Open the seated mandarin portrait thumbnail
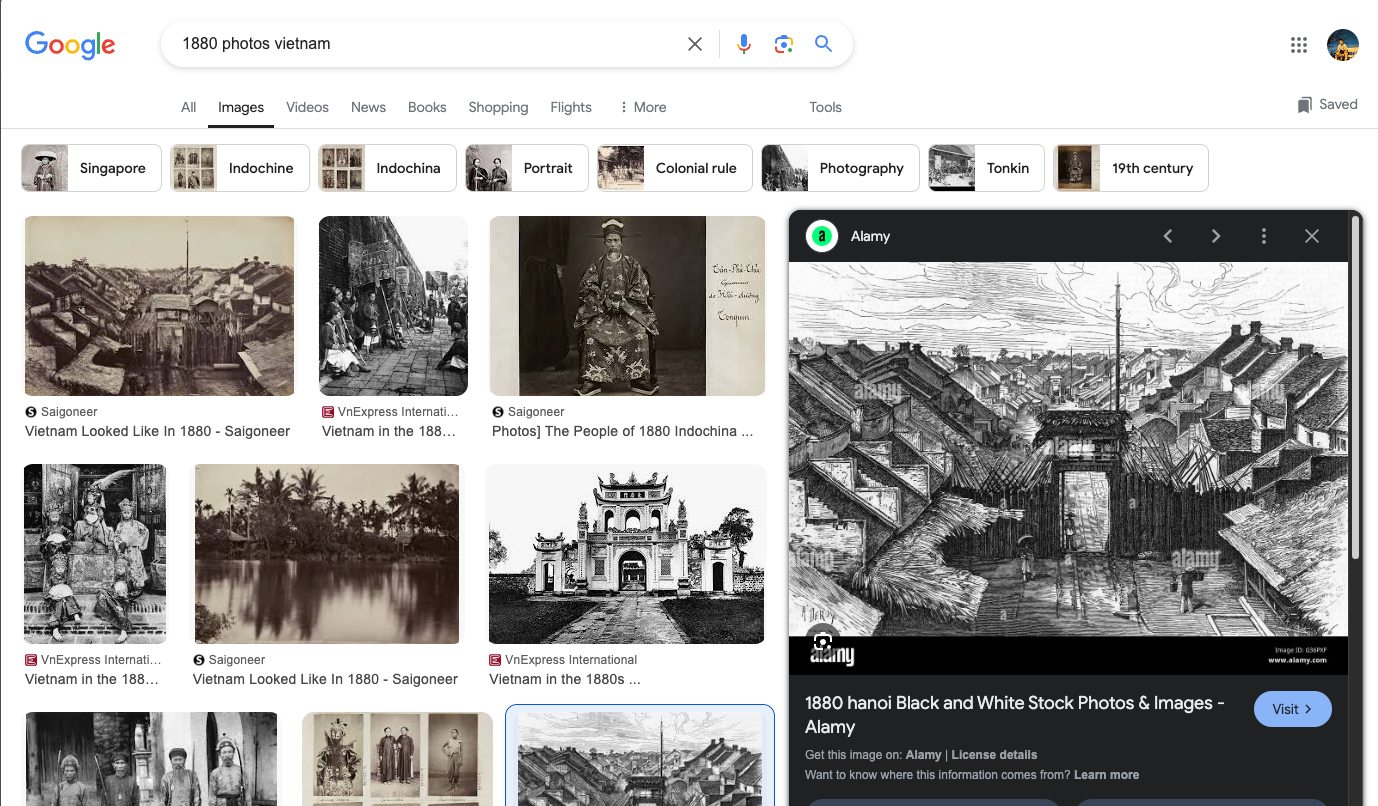This screenshot has width=1378, height=806. tap(627, 306)
